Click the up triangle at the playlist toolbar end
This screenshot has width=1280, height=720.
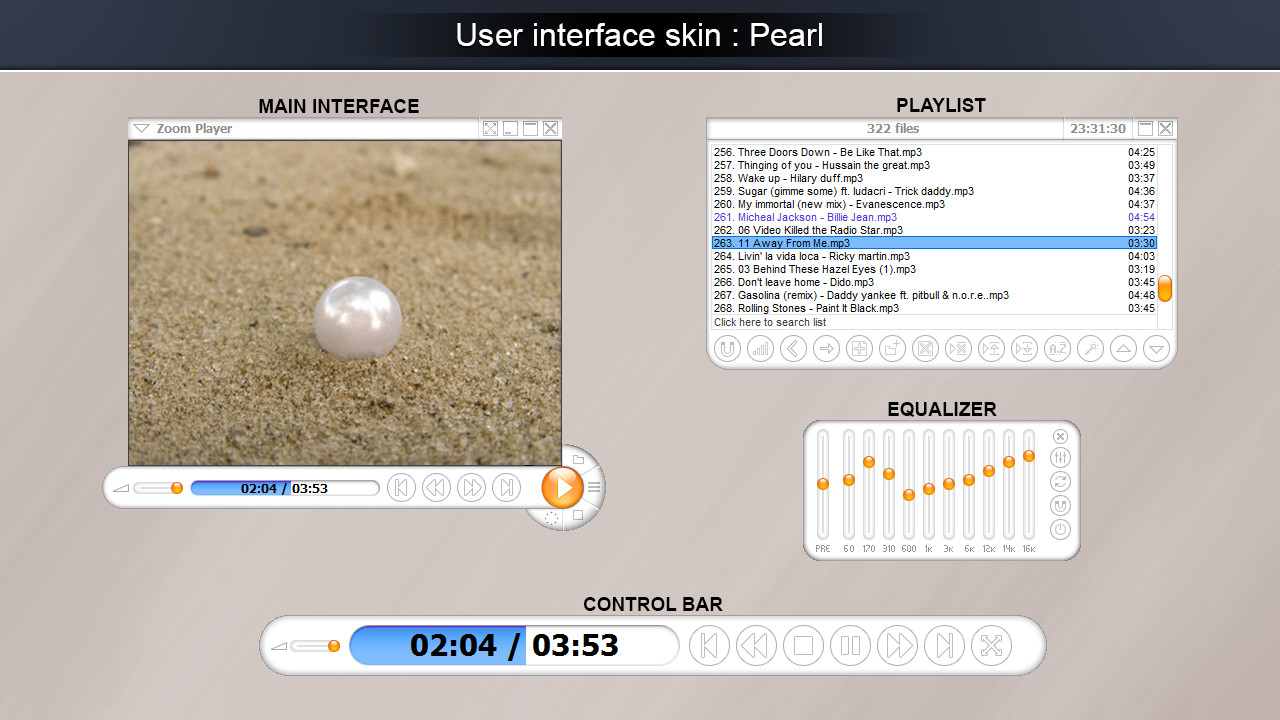pos(1123,348)
